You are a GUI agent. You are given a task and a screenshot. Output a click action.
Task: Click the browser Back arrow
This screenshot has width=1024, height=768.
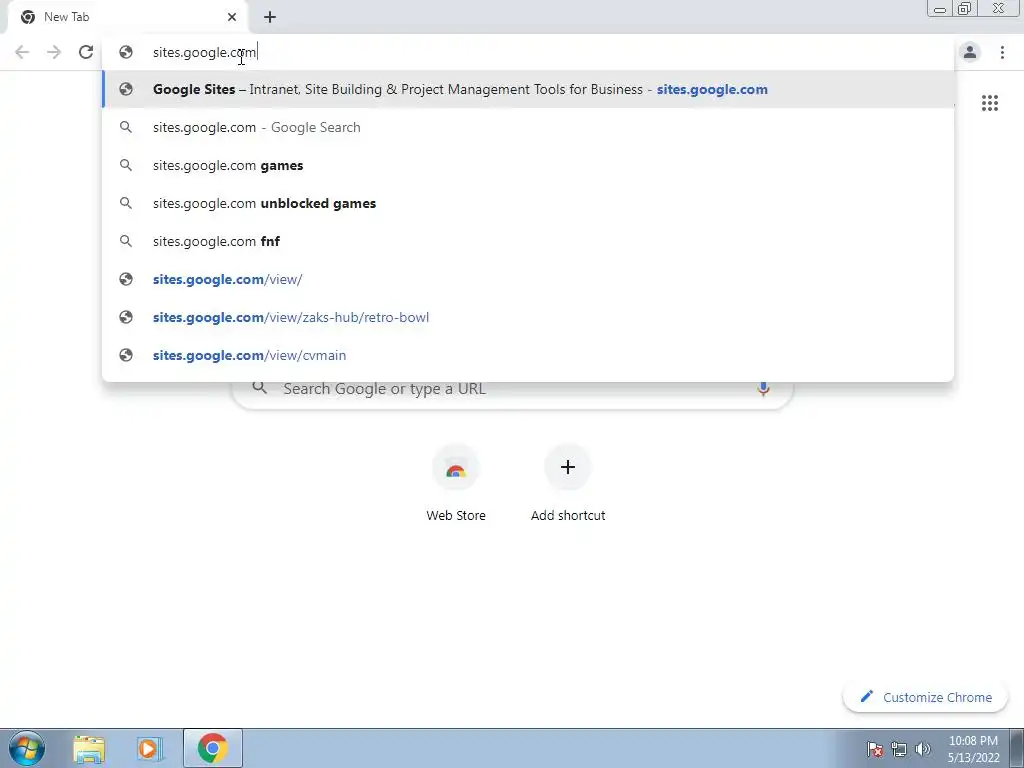pyautogui.click(x=22, y=52)
